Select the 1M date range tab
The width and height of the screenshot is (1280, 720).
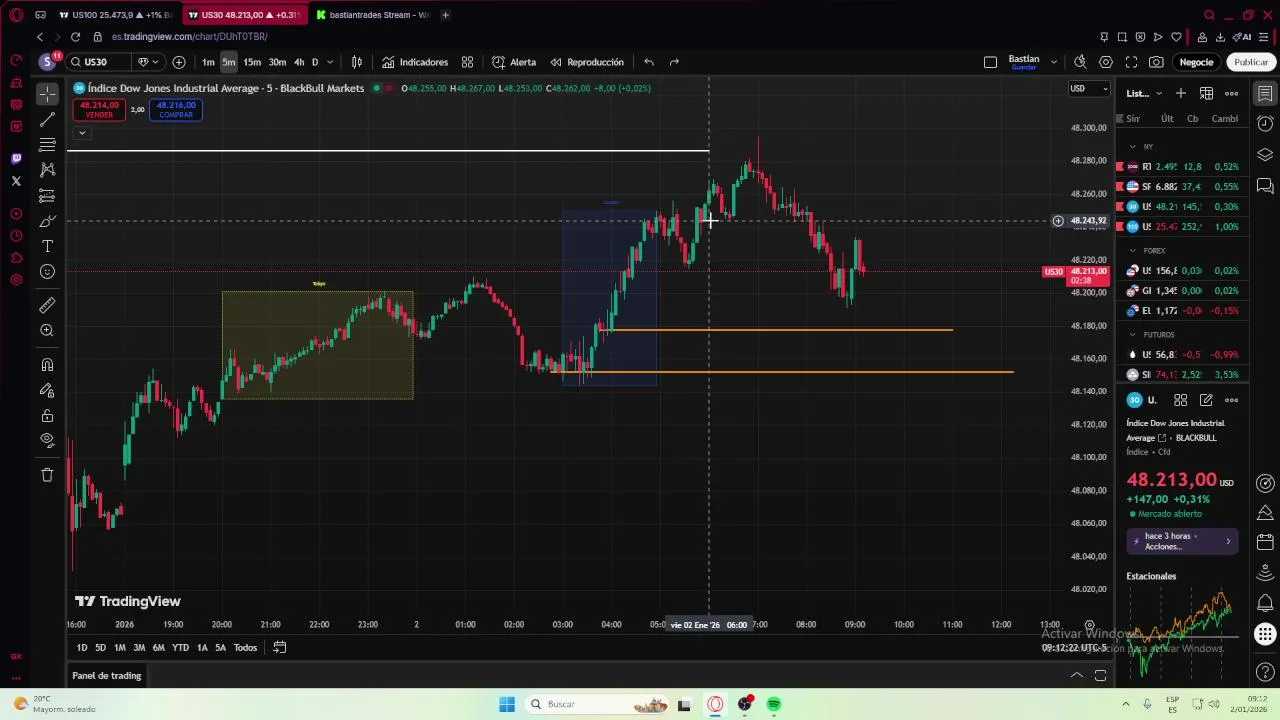click(119, 647)
